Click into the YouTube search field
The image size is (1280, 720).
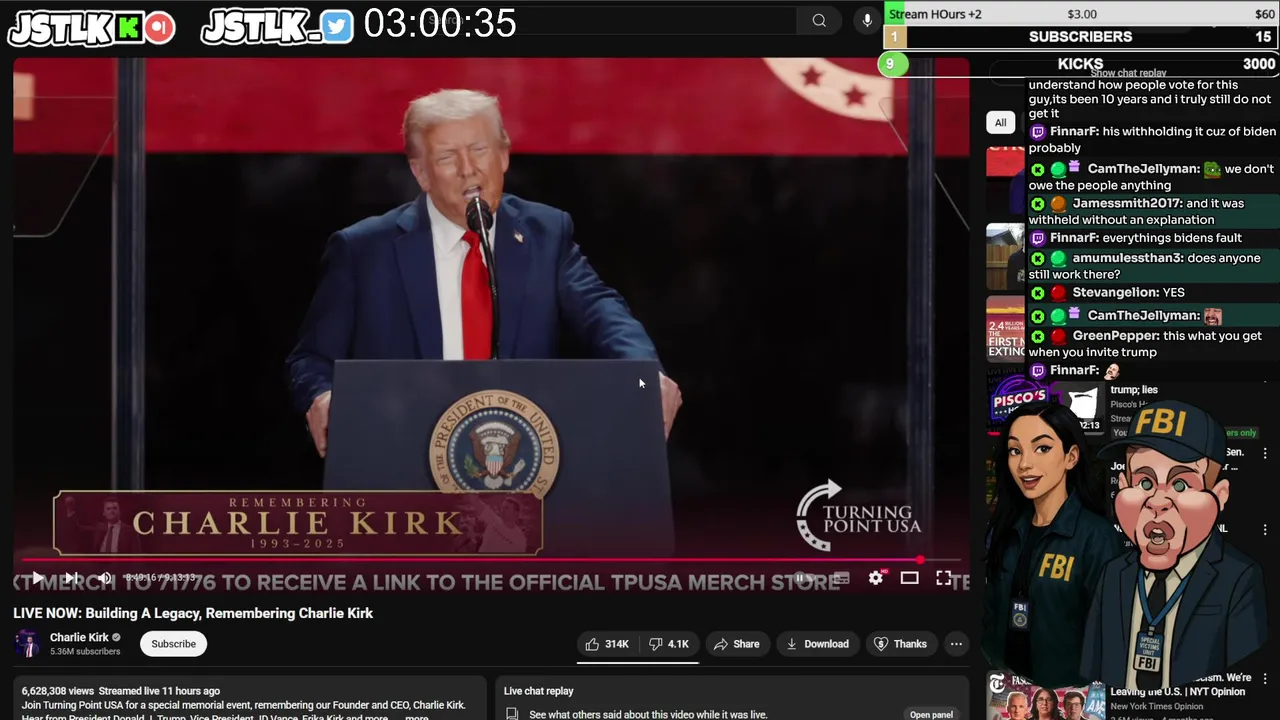click(x=610, y=20)
